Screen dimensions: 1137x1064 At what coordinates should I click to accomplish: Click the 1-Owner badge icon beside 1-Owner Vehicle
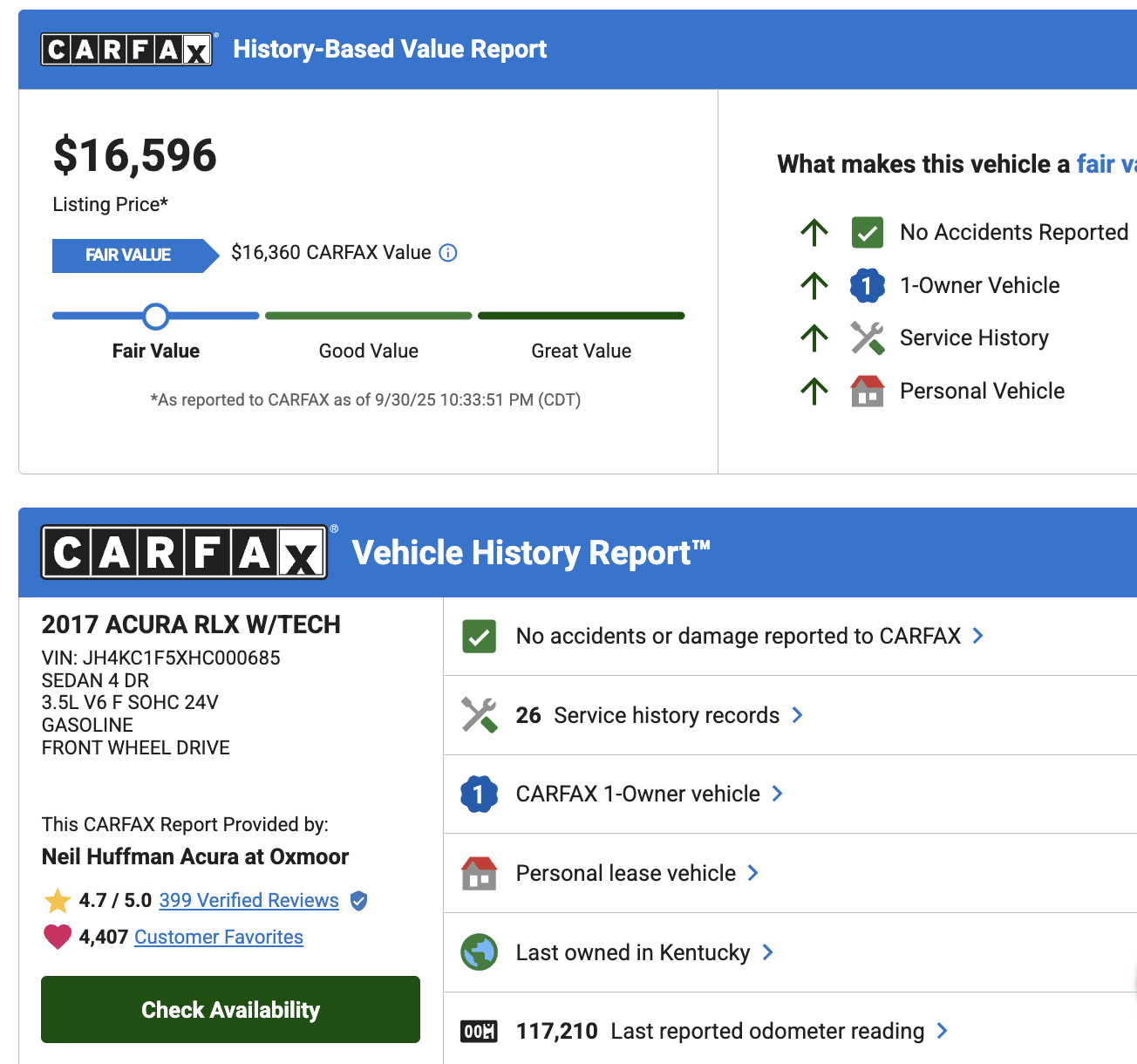tap(868, 285)
